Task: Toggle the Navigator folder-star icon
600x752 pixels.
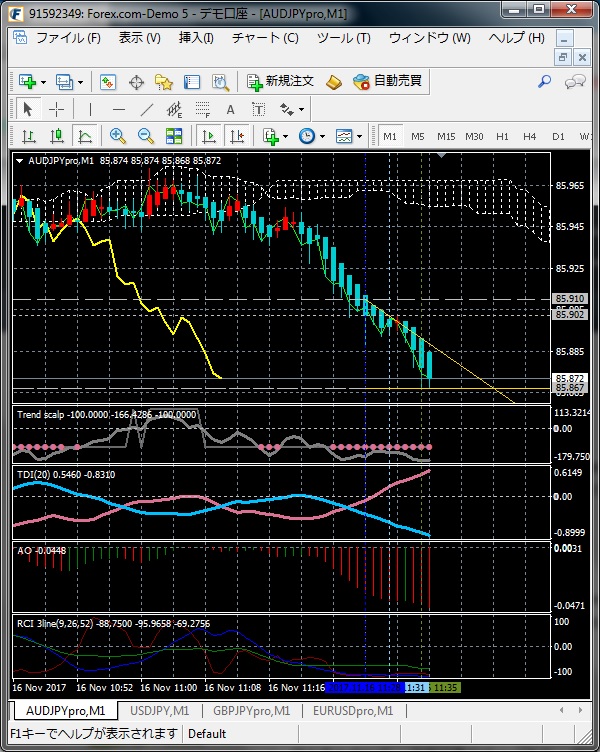Action: pyautogui.click(x=164, y=82)
